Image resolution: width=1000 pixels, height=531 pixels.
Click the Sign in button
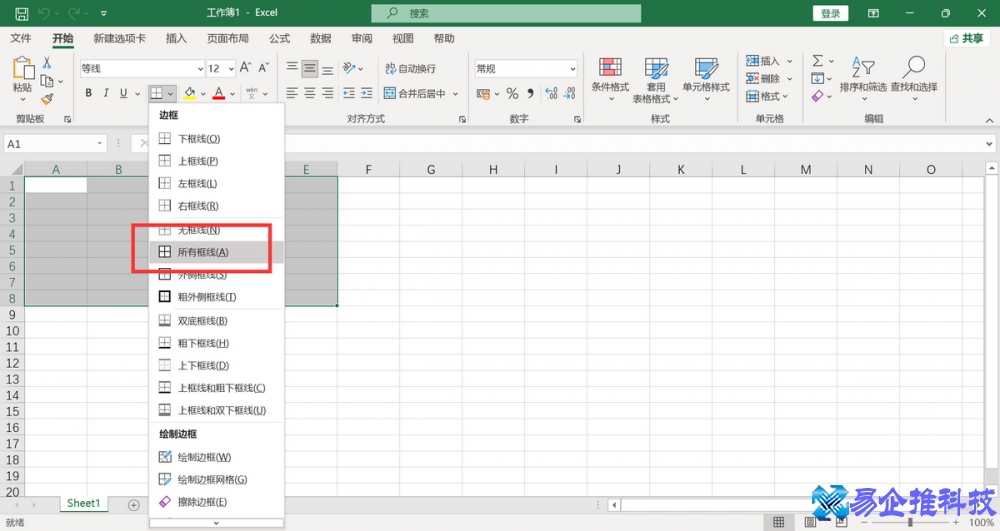(x=831, y=13)
